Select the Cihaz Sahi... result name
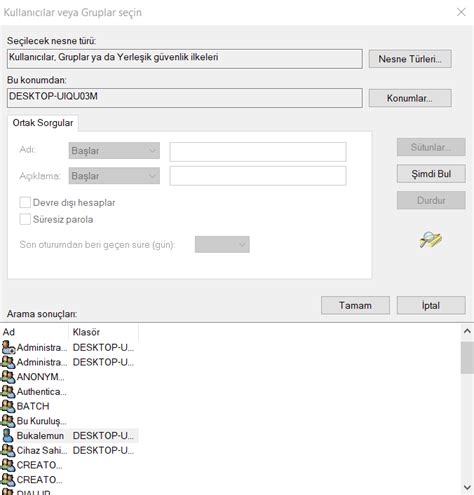The height and width of the screenshot is (495, 474). click(x=42, y=450)
